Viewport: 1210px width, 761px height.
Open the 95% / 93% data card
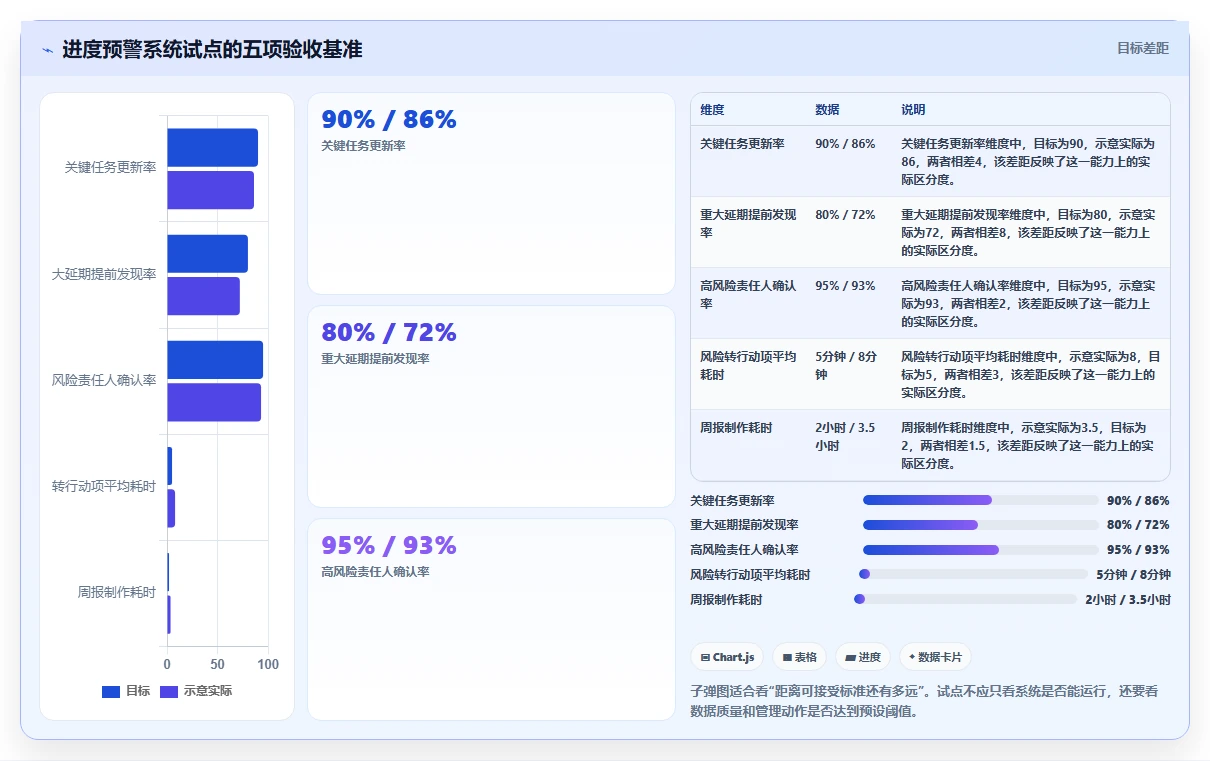pyautogui.click(x=491, y=619)
